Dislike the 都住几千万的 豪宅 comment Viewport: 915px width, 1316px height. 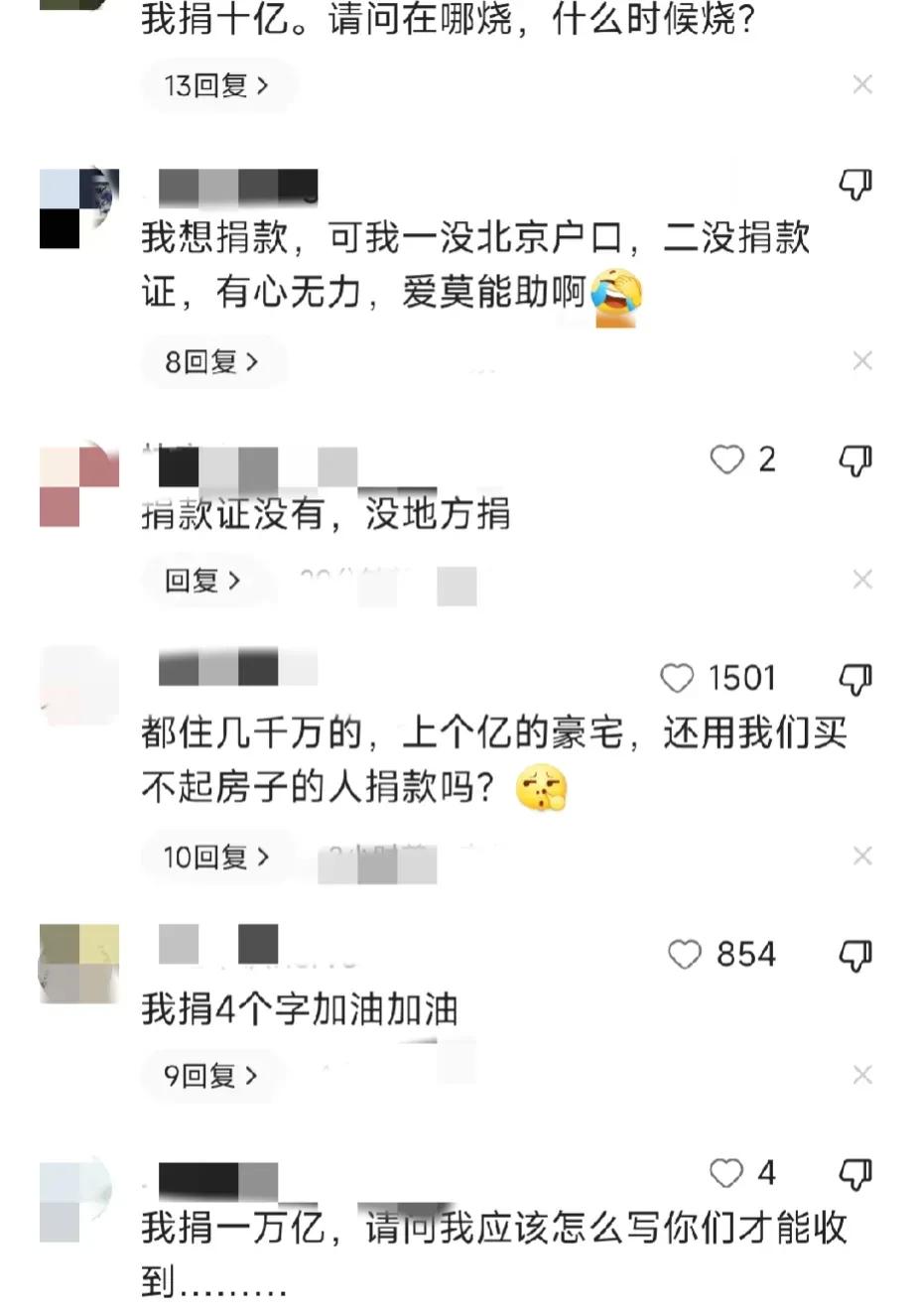coord(855,680)
